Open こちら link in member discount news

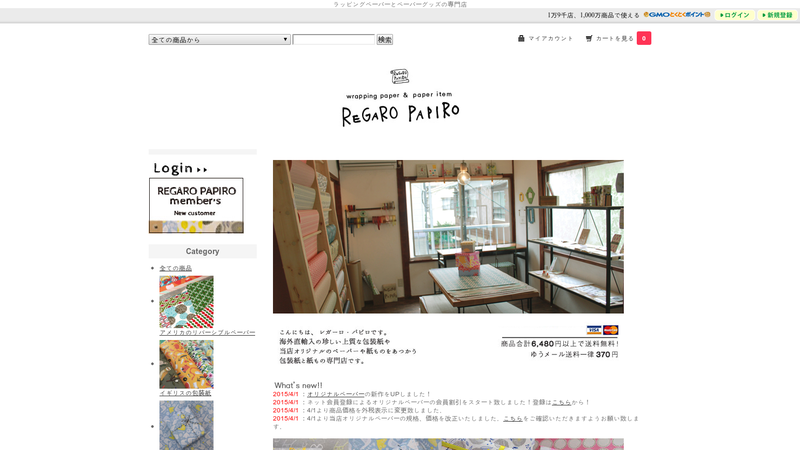pos(562,402)
